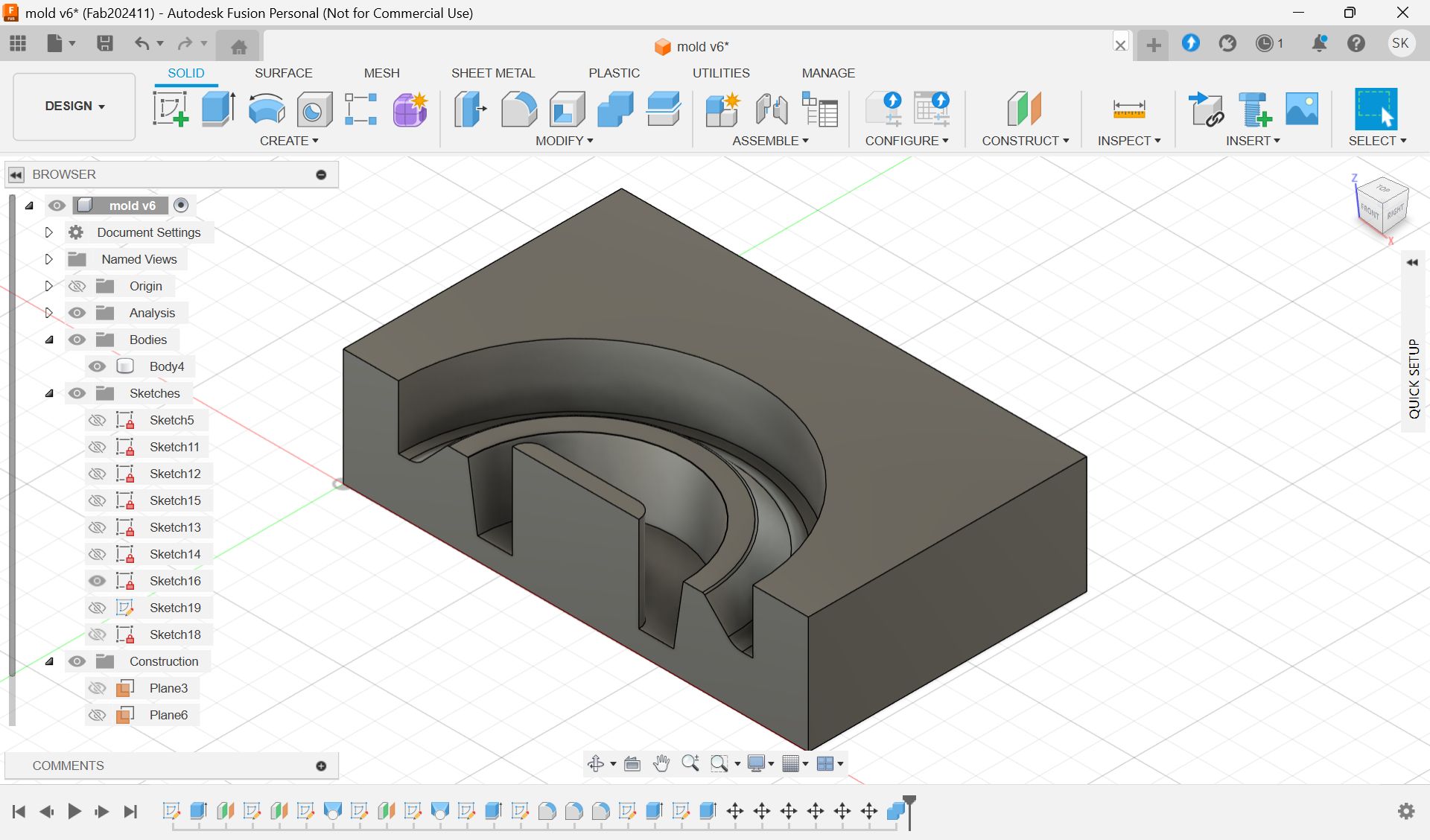Screen dimensions: 1430x840
Task: Switch to the MESH tab
Action: [381, 73]
